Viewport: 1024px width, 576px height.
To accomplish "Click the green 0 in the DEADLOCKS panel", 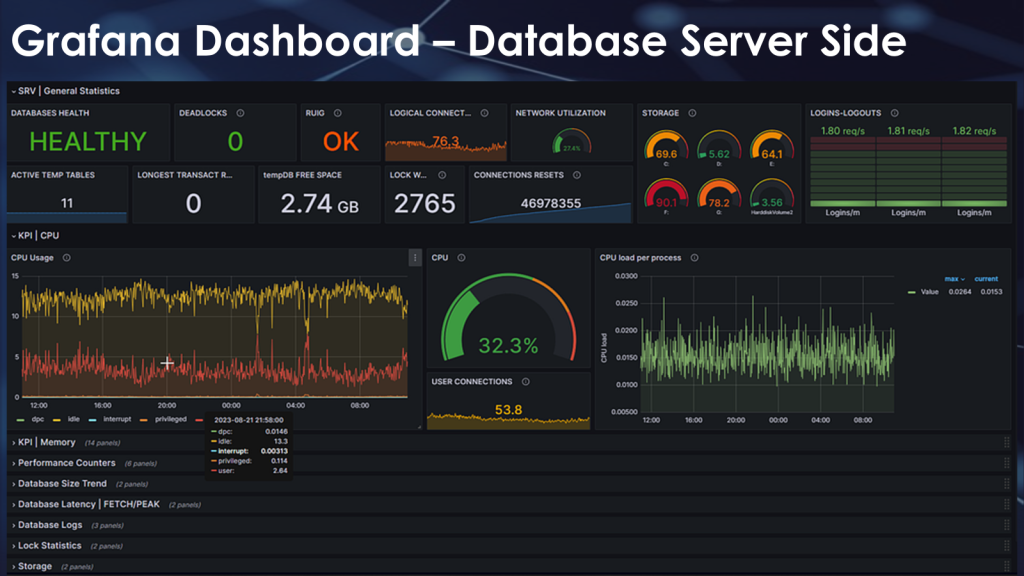I will 235,142.
